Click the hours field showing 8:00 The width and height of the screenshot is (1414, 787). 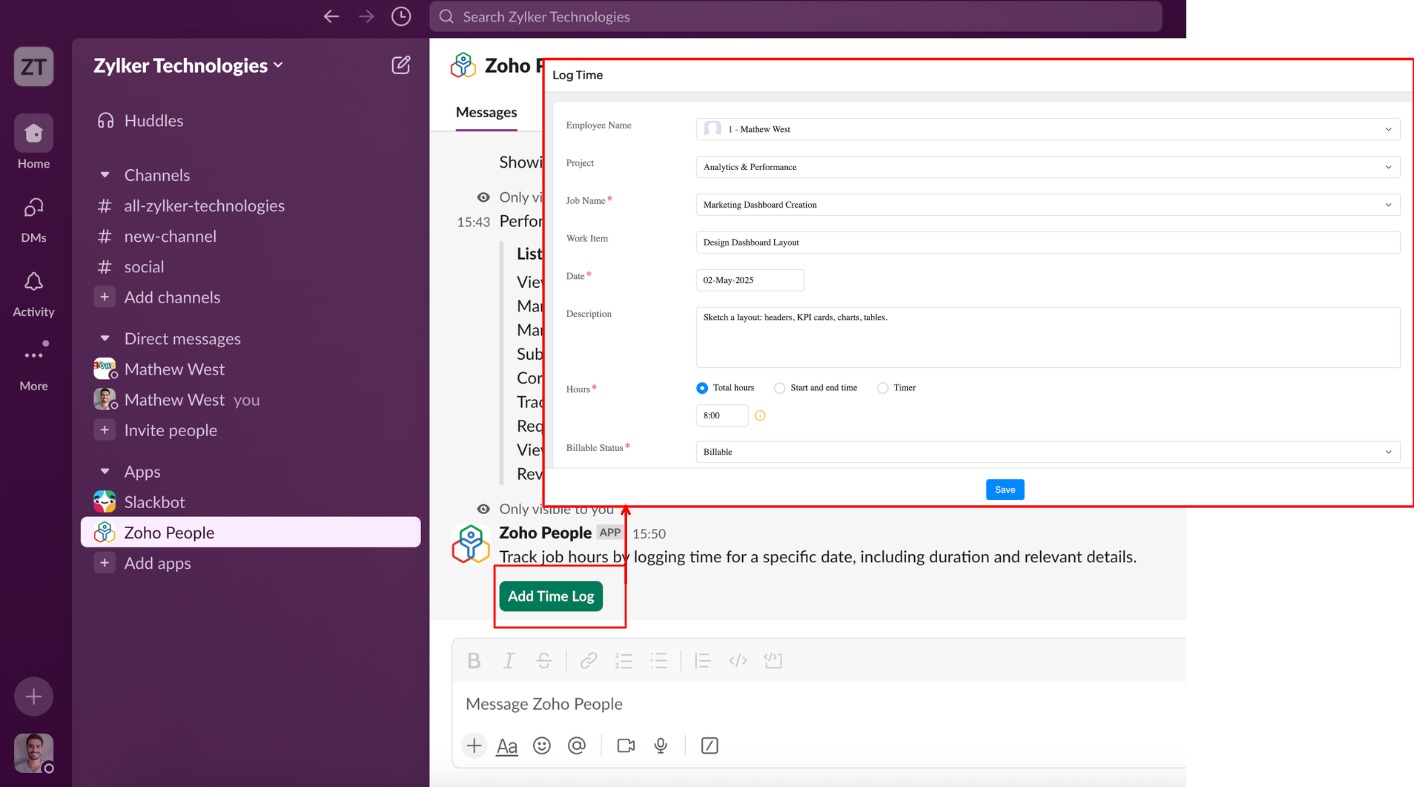pos(722,415)
